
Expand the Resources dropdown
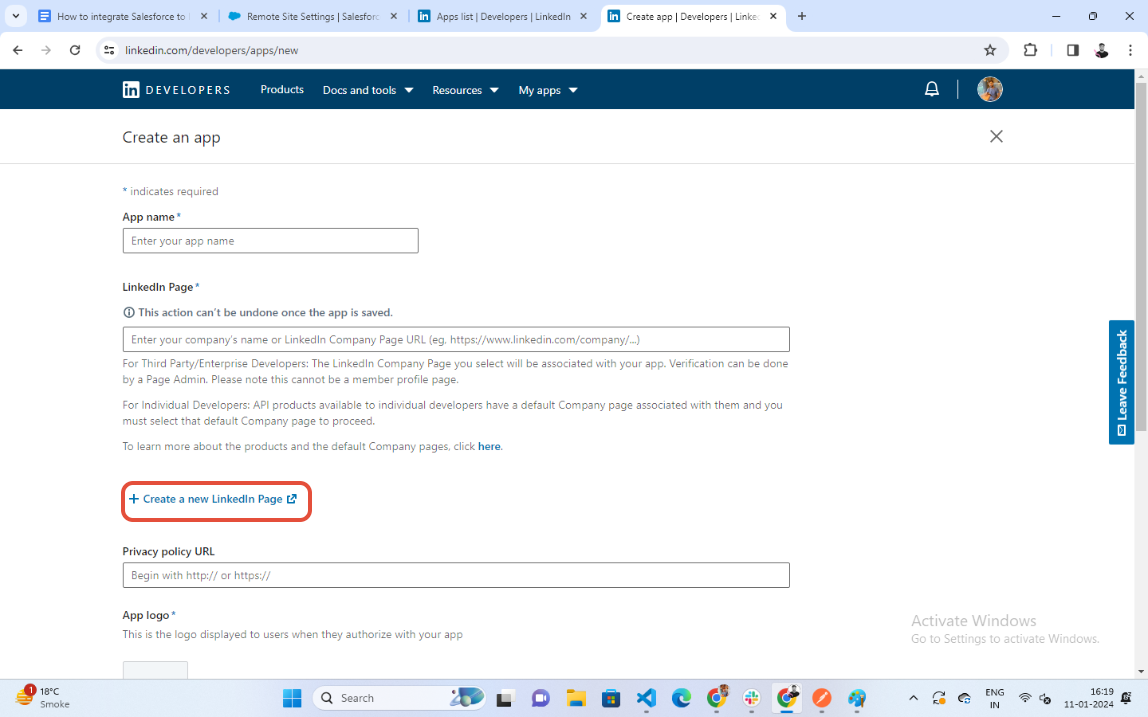[x=465, y=90]
